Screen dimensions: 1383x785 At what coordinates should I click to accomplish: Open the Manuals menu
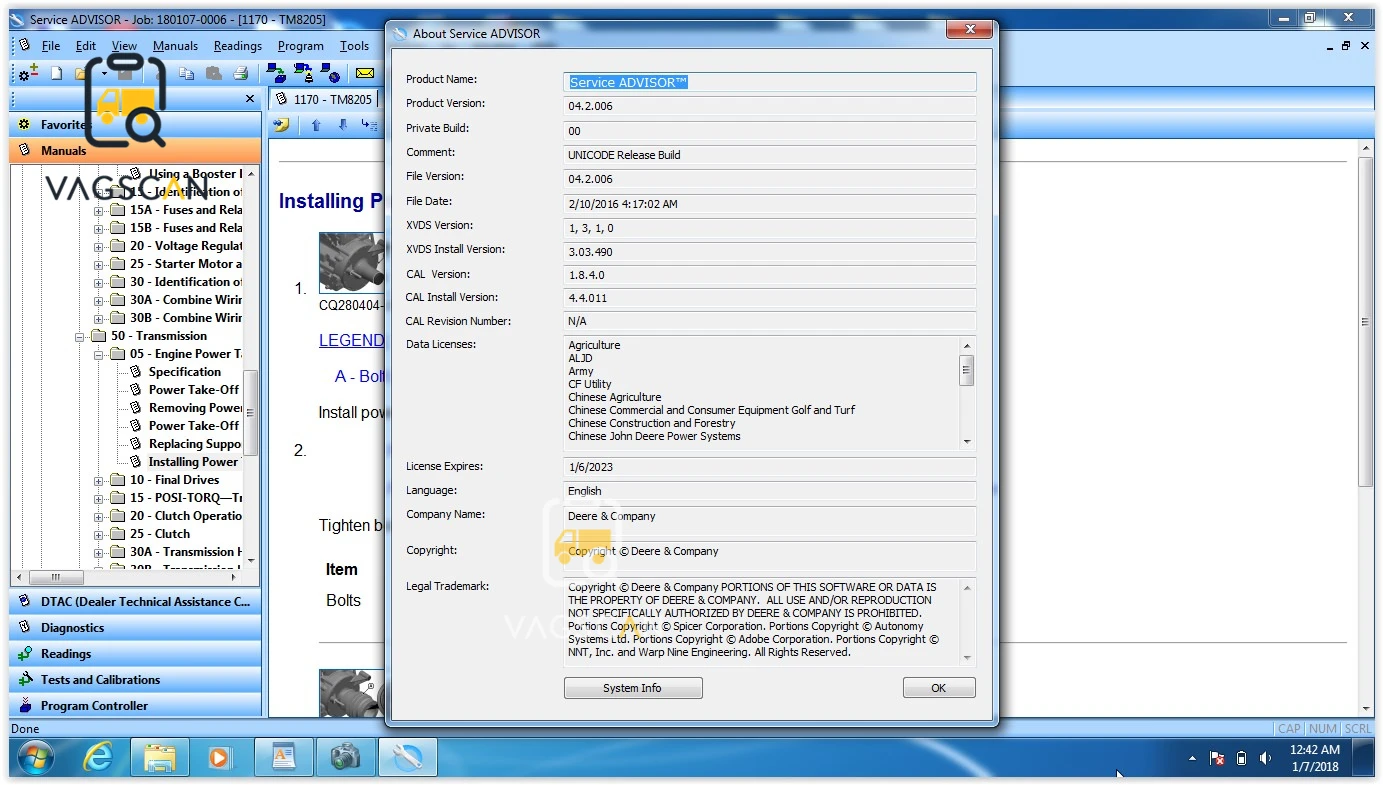(175, 46)
